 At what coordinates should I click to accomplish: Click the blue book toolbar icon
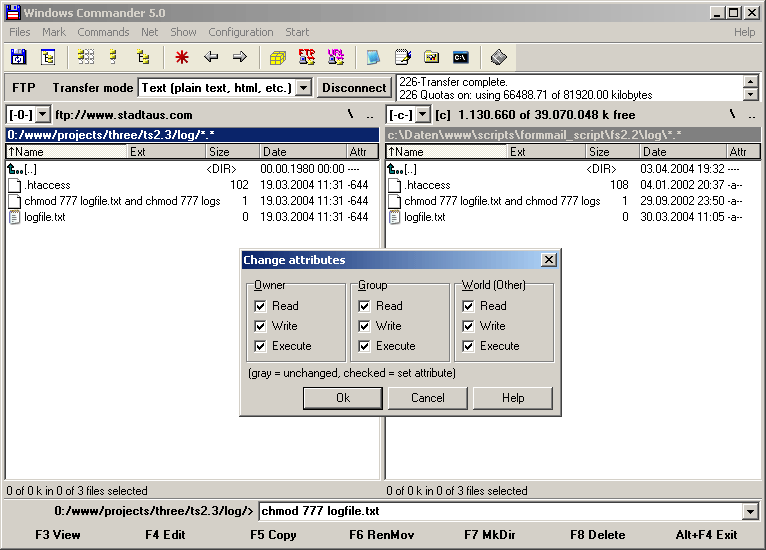tap(373, 57)
